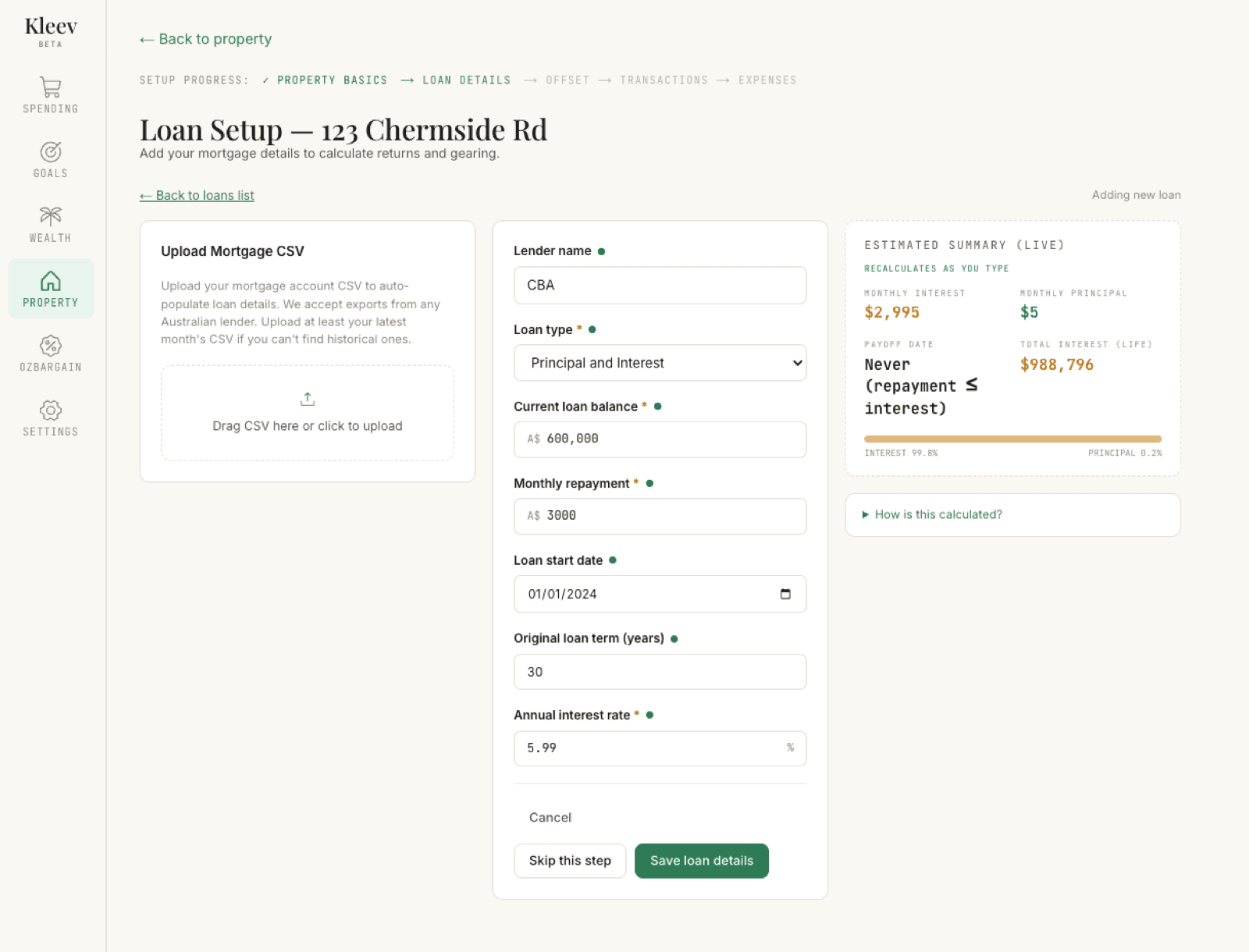1249x952 pixels.
Task: Click the green dot next to Current loan balance
Action: click(657, 407)
